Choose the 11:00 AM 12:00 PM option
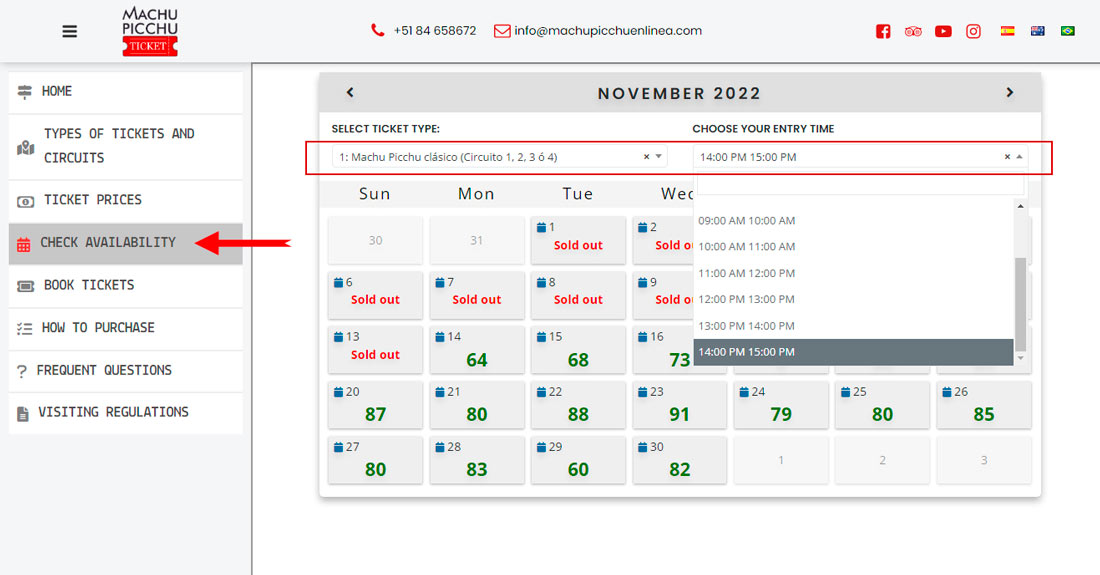 746,273
